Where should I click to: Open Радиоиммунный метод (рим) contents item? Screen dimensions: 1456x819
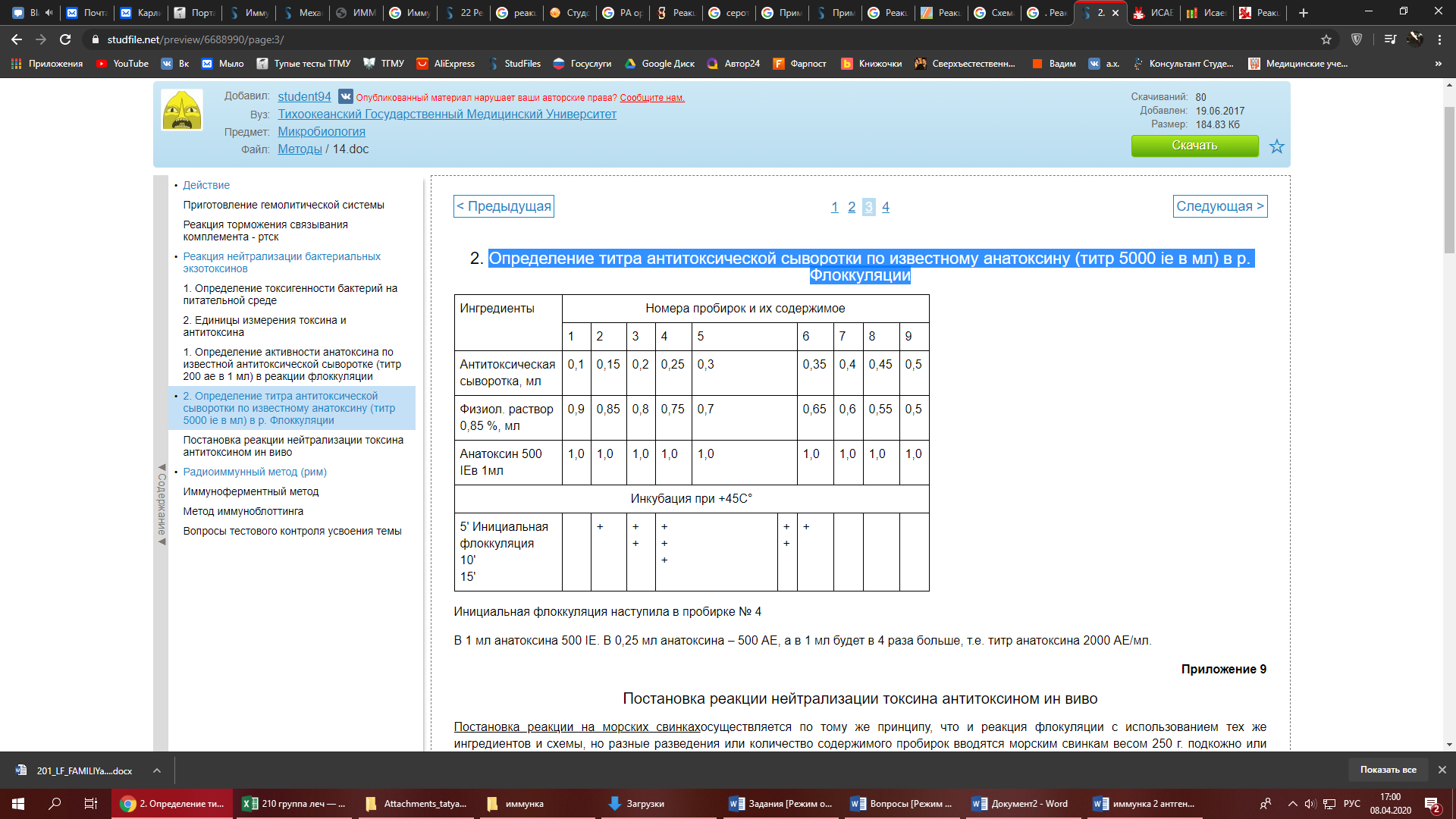(254, 472)
